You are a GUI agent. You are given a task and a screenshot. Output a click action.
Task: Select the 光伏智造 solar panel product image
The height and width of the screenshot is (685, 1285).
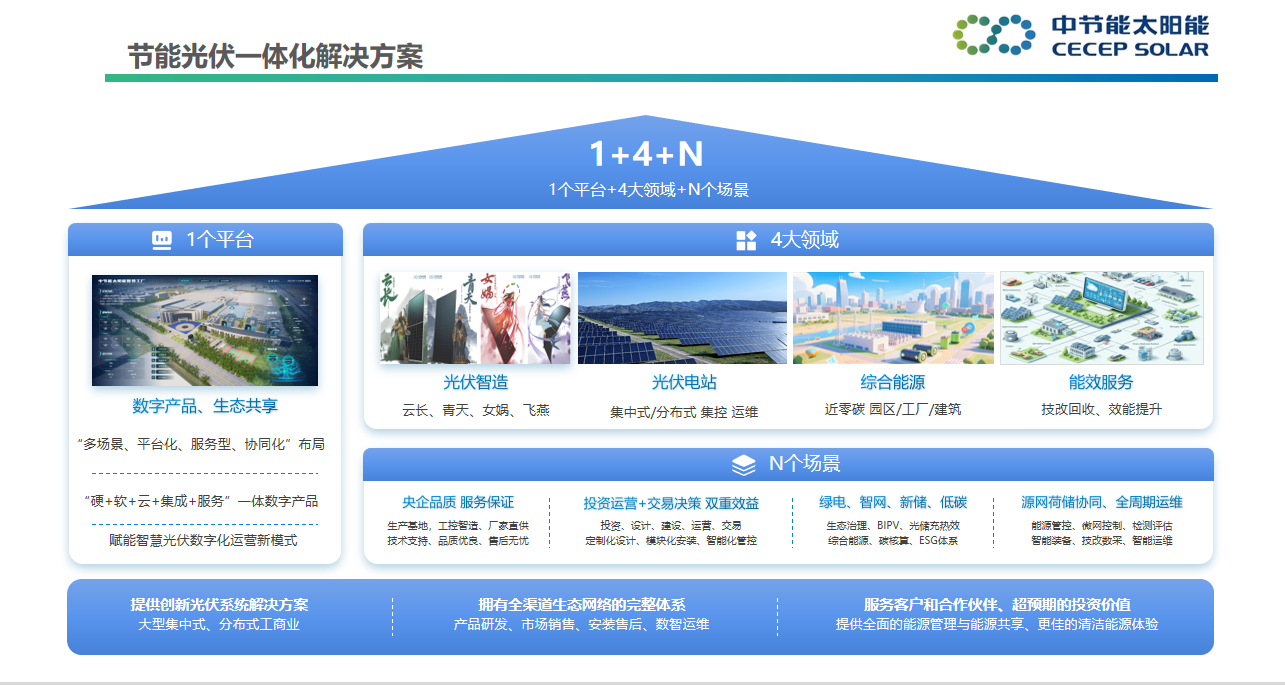(475, 318)
